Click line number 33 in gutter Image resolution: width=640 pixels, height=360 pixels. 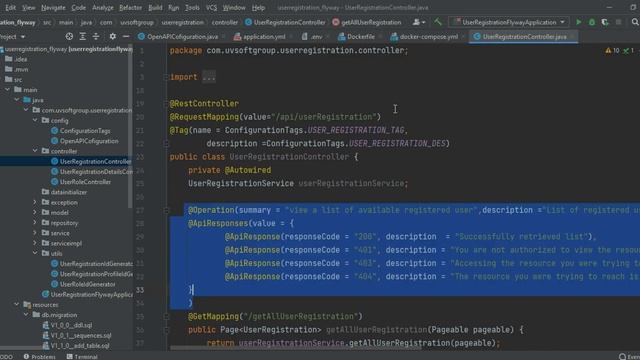click(x=140, y=290)
